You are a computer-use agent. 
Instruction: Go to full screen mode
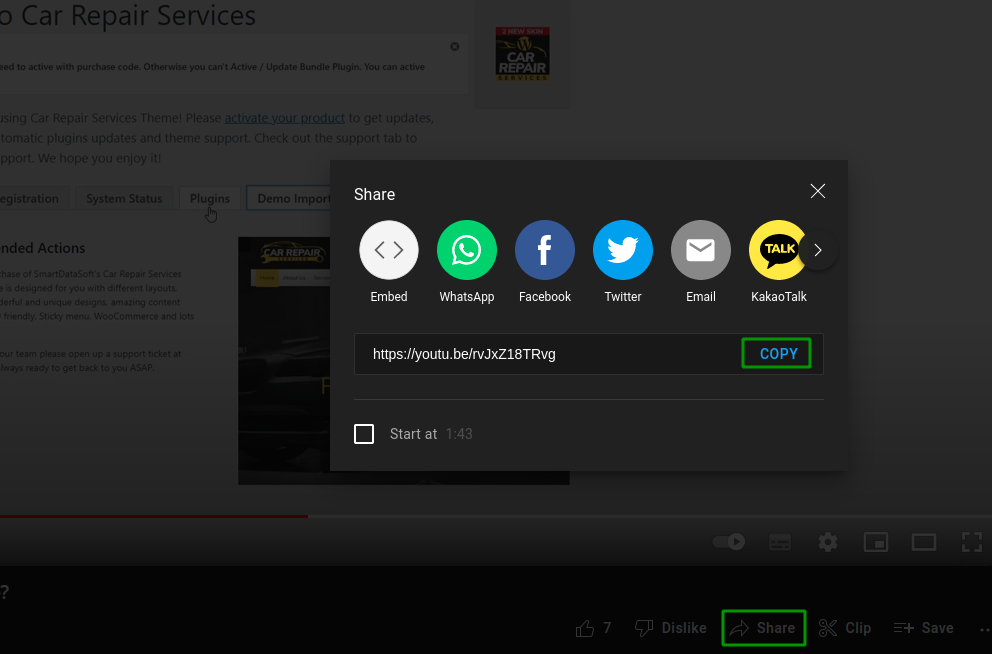(x=972, y=542)
